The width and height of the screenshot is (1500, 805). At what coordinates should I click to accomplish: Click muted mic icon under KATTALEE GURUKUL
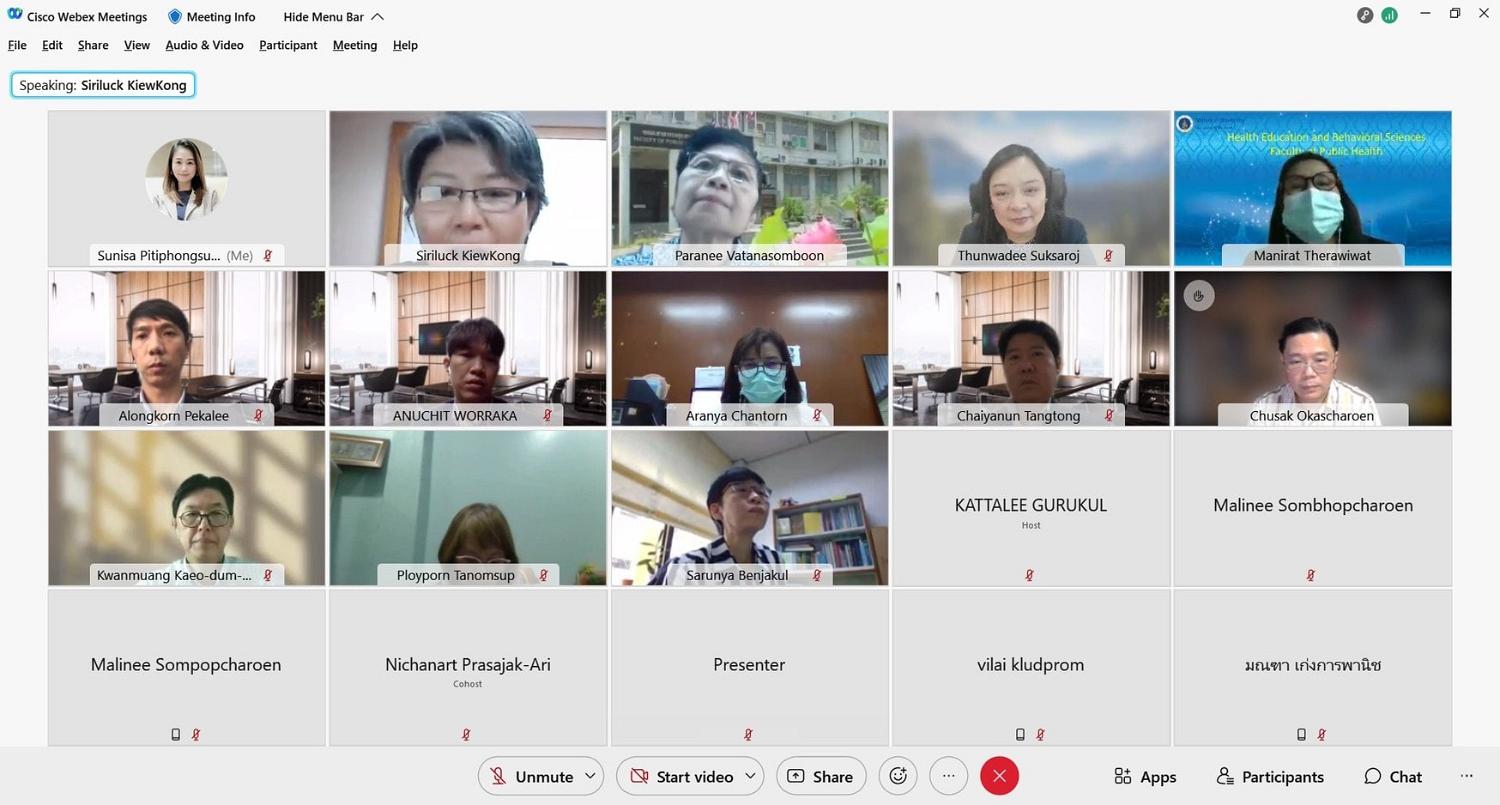click(1030, 575)
